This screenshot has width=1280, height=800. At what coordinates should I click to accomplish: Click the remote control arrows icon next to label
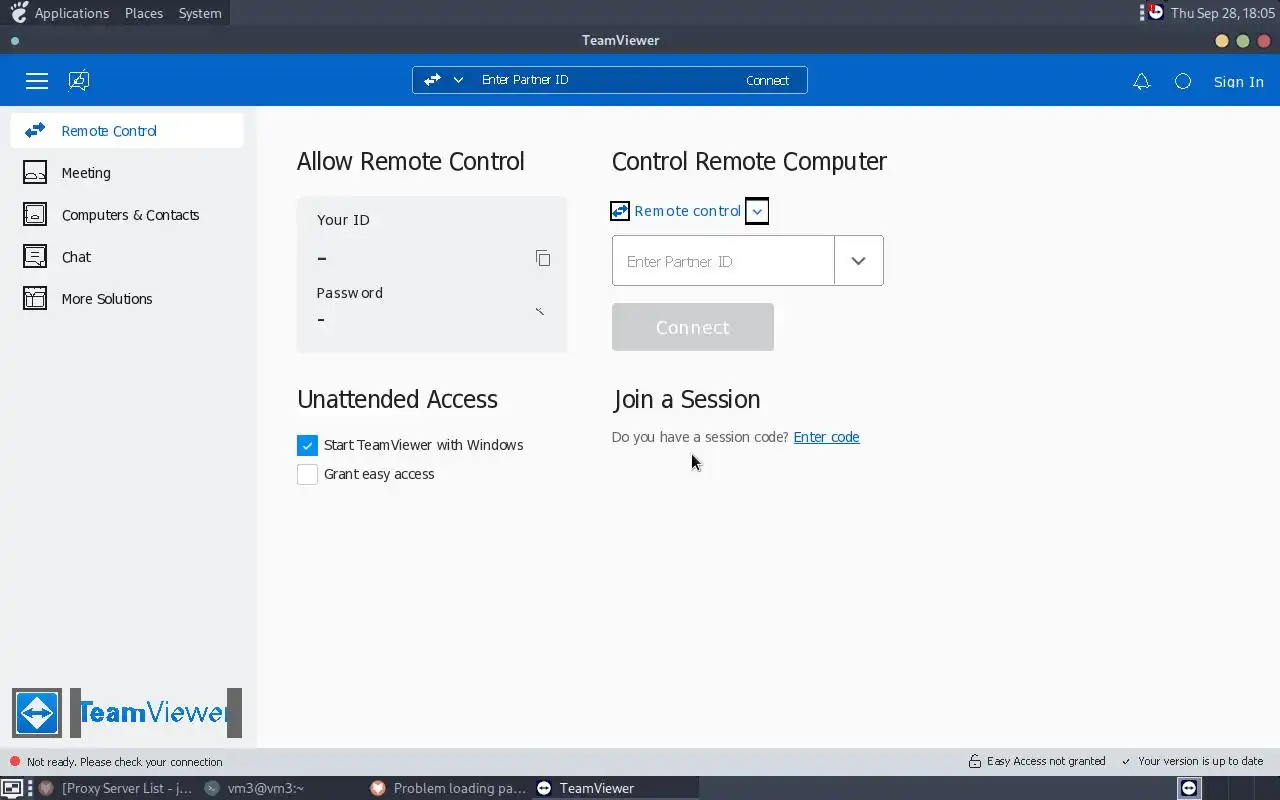[x=620, y=211]
